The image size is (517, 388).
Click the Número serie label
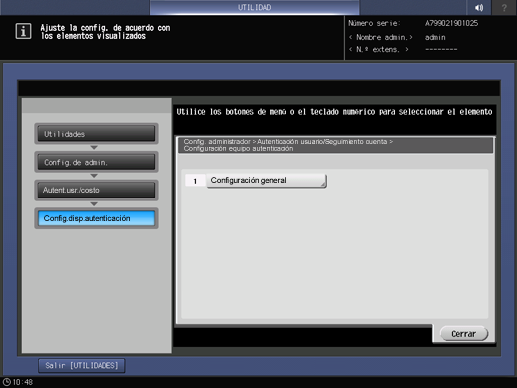coord(374,23)
